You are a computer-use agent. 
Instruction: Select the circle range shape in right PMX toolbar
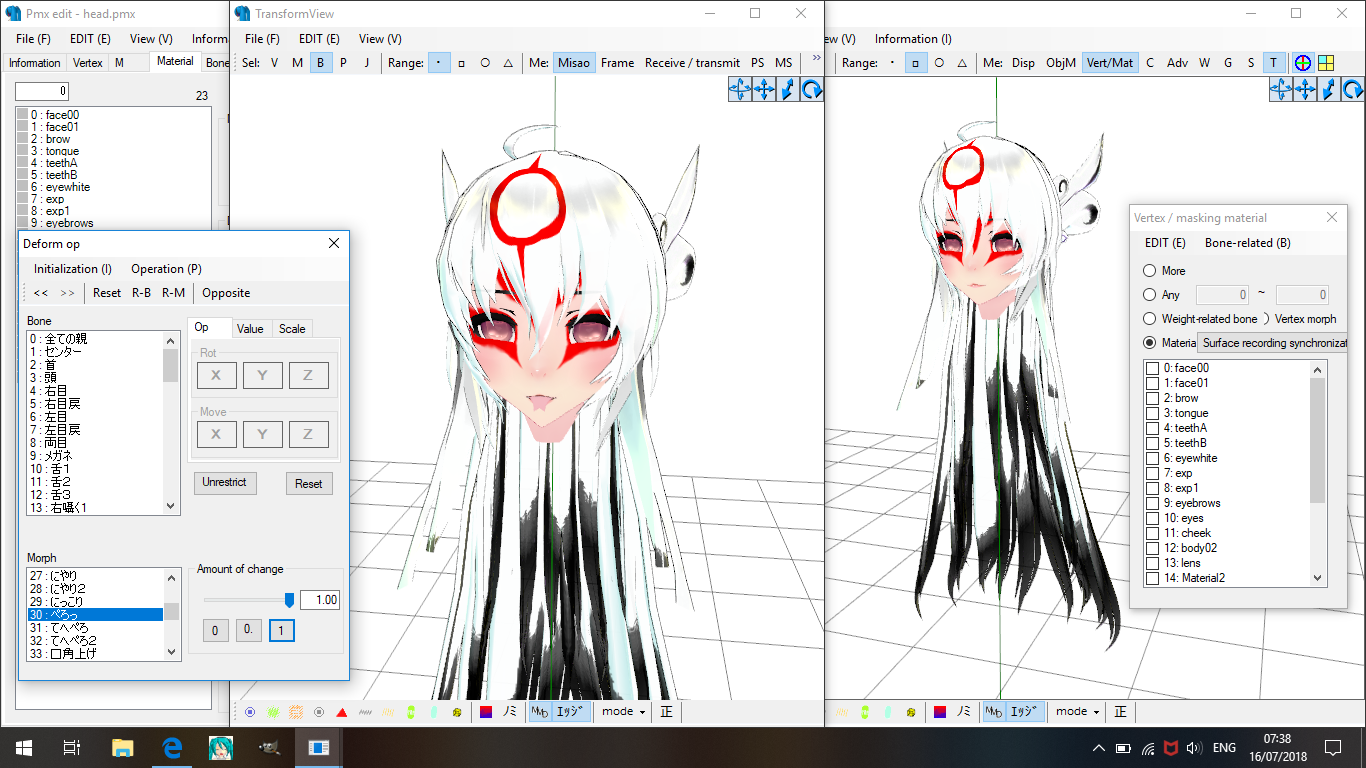click(939, 63)
